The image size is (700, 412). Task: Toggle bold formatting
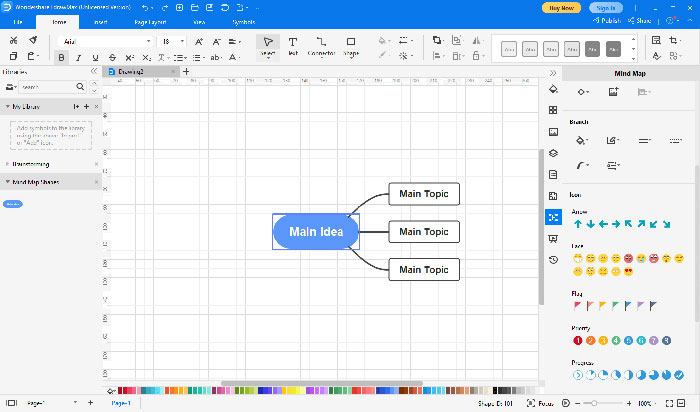62,58
